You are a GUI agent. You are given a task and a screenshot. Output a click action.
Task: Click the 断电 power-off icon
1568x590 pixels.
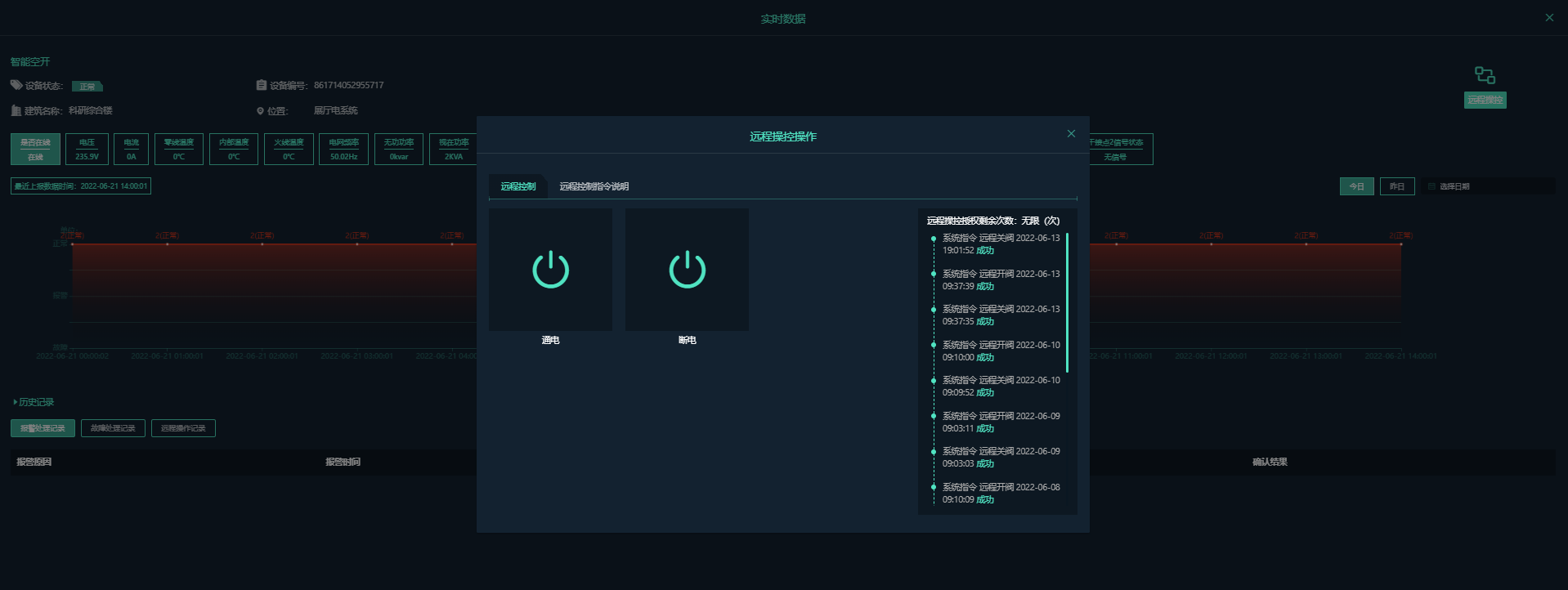[687, 269]
